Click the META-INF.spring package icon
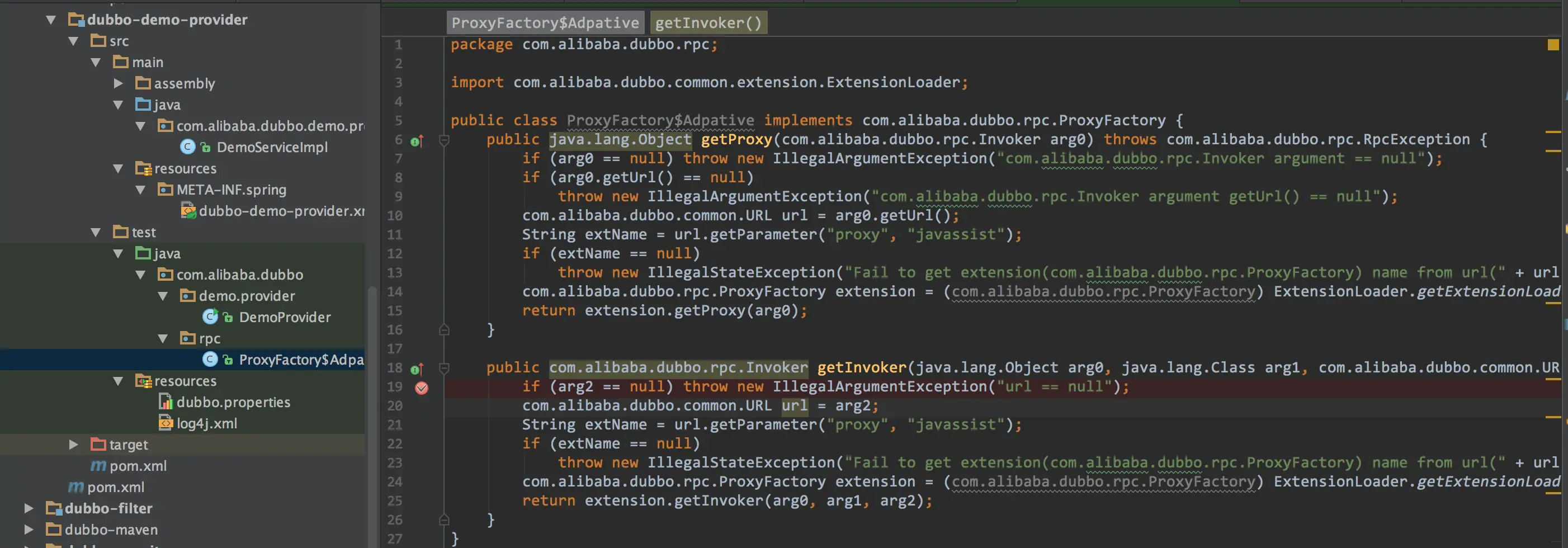 tap(165, 190)
